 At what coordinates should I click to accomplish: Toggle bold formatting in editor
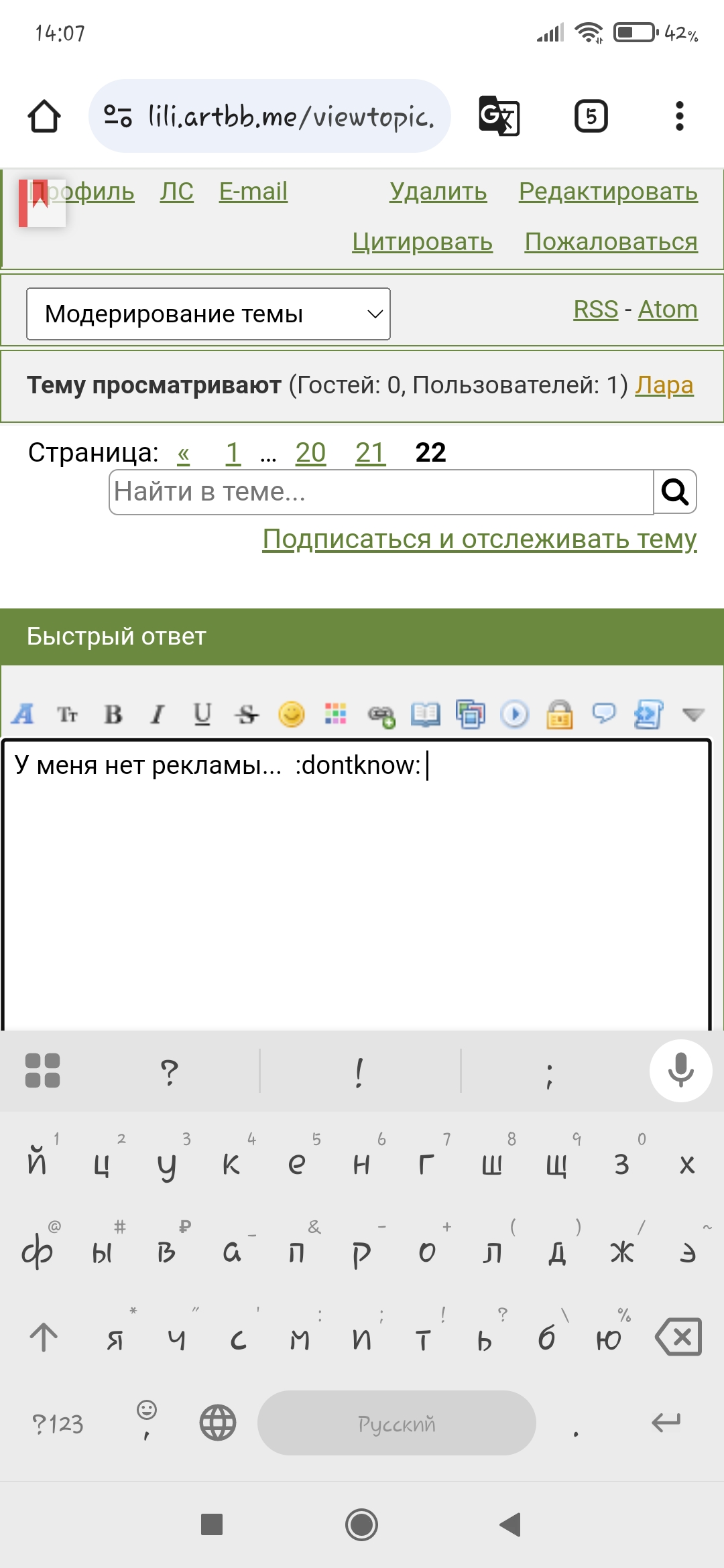pyautogui.click(x=113, y=714)
